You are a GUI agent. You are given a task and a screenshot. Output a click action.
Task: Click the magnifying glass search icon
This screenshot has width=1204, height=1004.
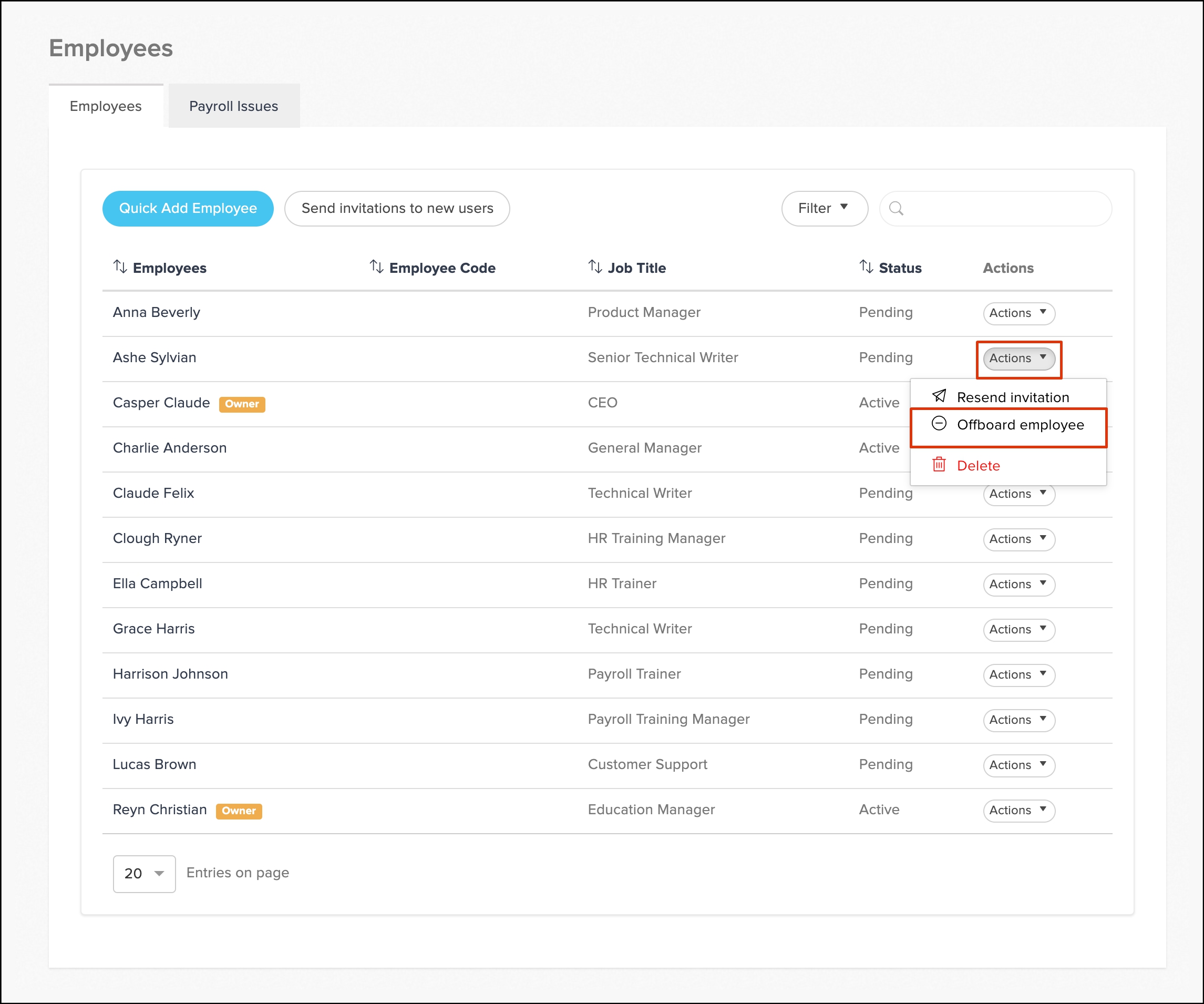[896, 209]
